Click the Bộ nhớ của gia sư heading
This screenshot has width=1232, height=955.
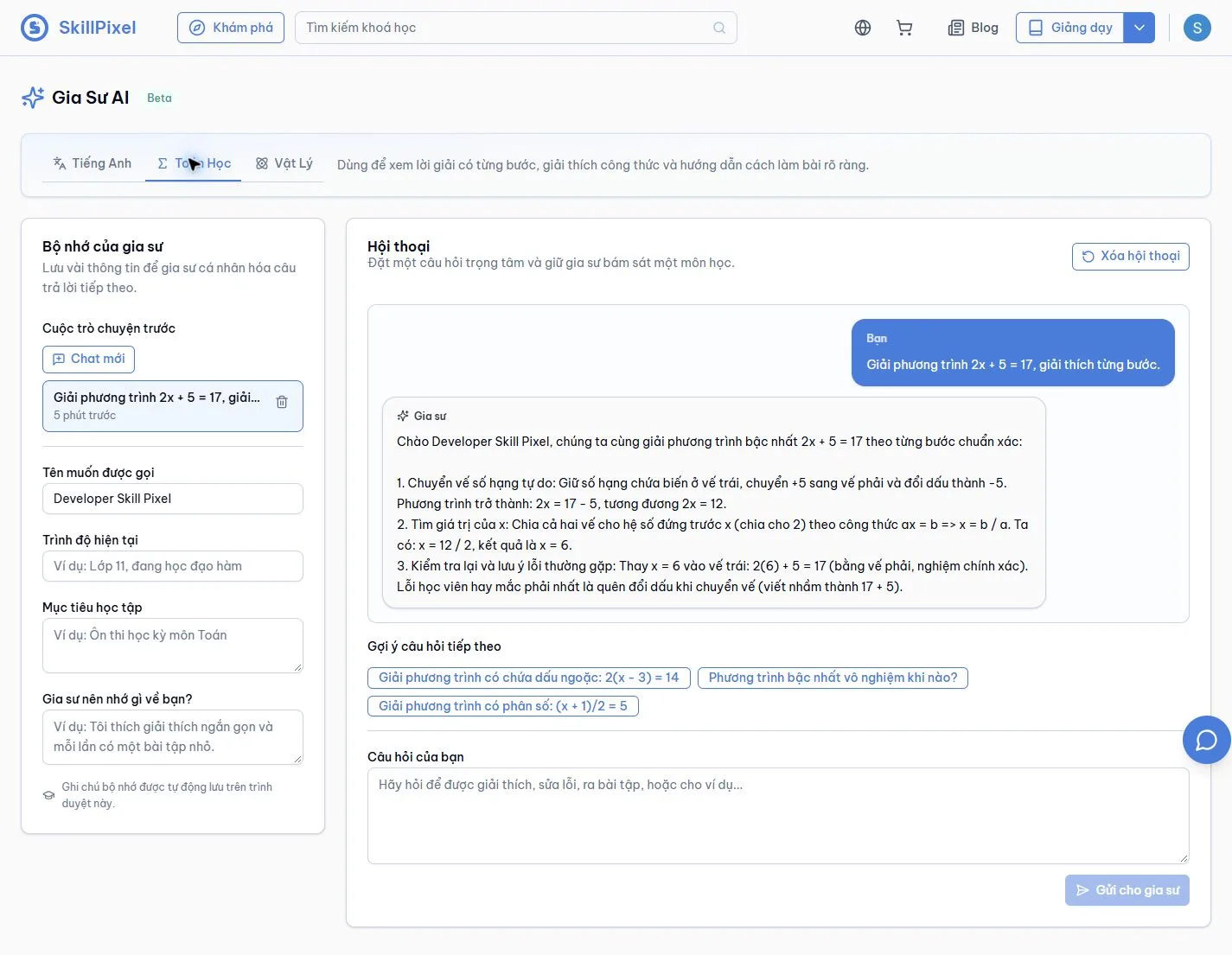pos(103,246)
